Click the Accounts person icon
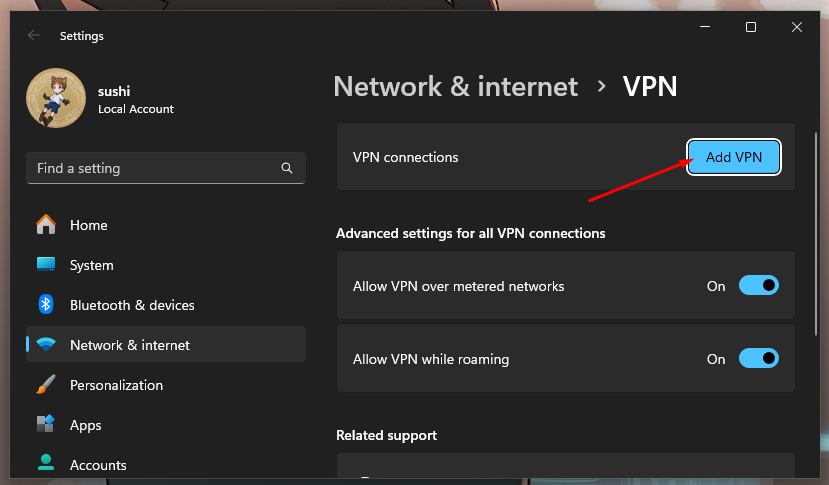The image size is (829, 485). click(46, 464)
